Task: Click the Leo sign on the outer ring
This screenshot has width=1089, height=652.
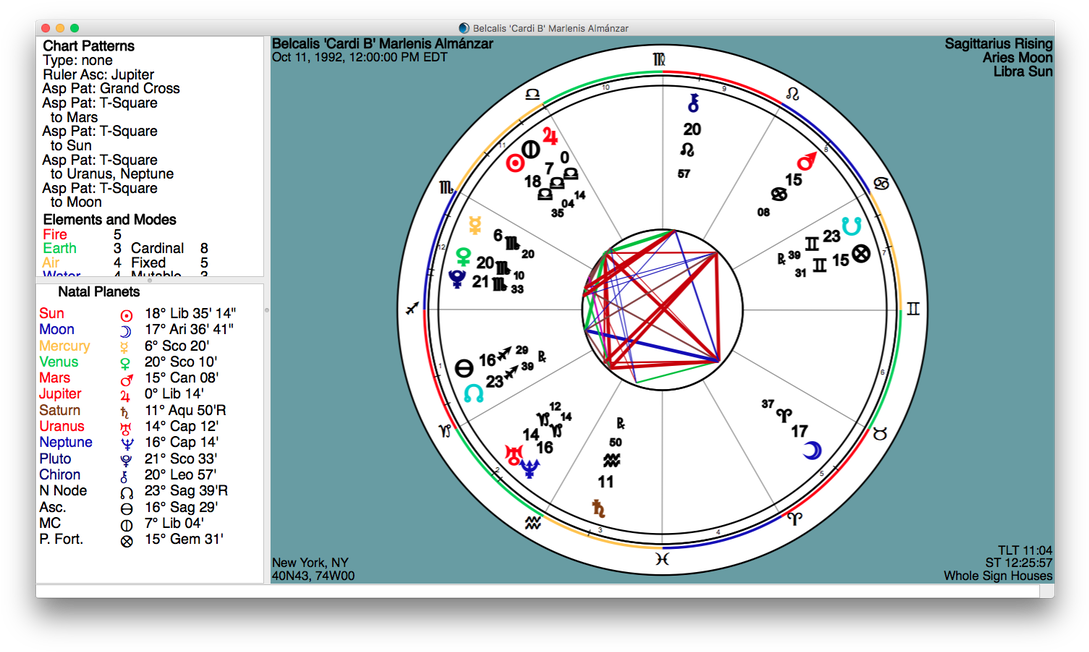Action: (x=792, y=93)
